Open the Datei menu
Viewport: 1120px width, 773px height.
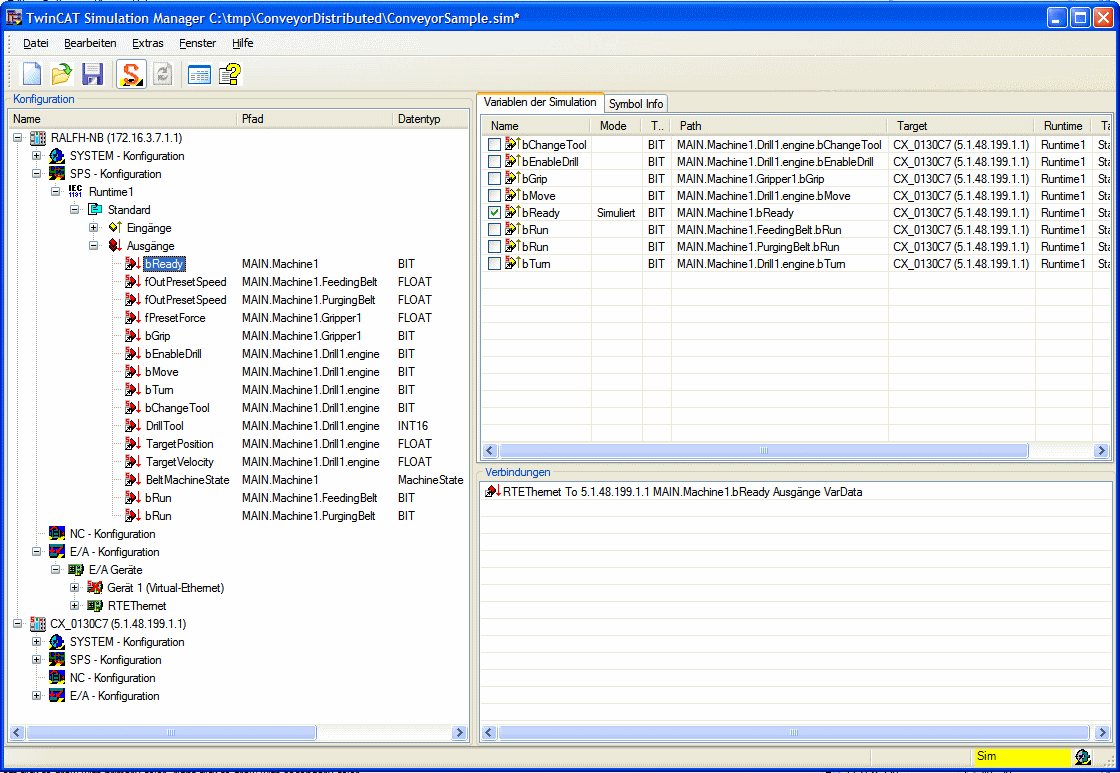click(x=36, y=43)
